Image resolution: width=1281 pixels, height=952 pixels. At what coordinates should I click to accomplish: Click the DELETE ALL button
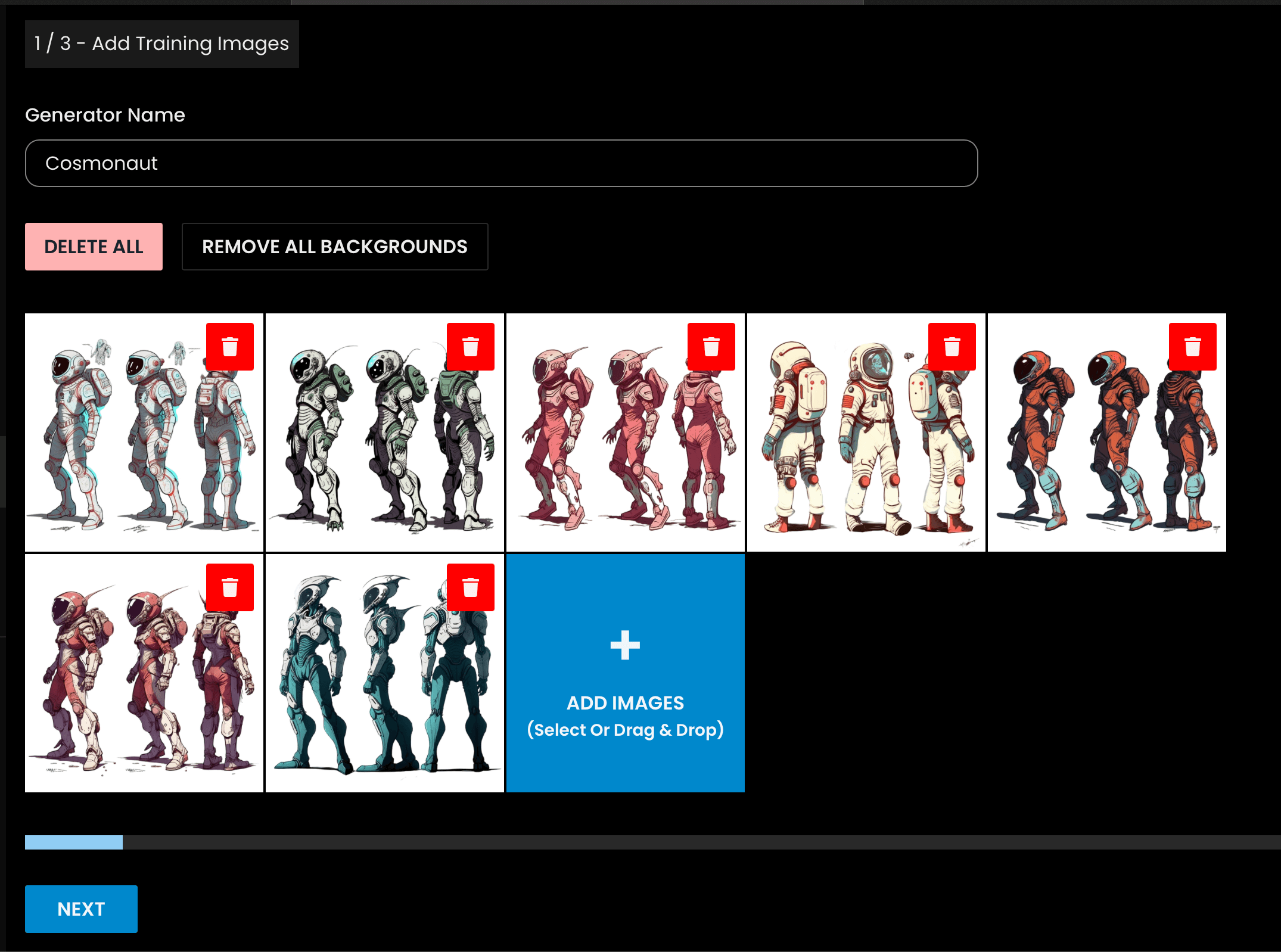94,247
